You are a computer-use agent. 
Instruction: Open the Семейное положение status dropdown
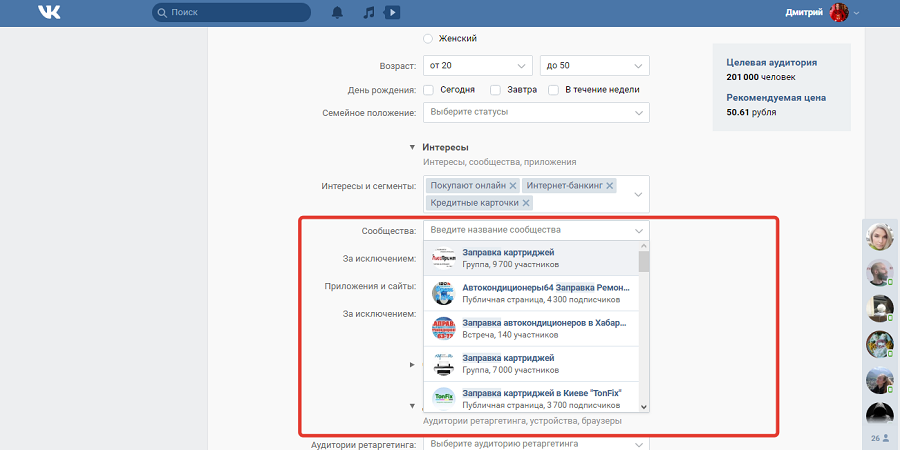click(x=536, y=112)
